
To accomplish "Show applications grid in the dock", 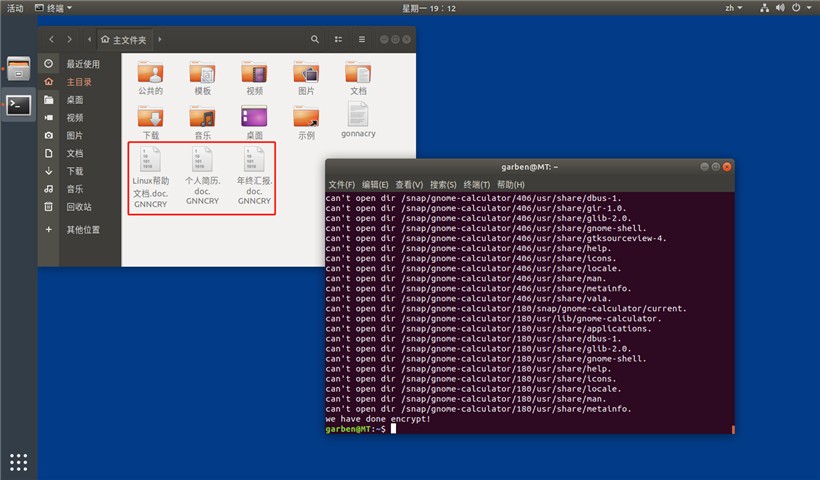I will pyautogui.click(x=18, y=462).
